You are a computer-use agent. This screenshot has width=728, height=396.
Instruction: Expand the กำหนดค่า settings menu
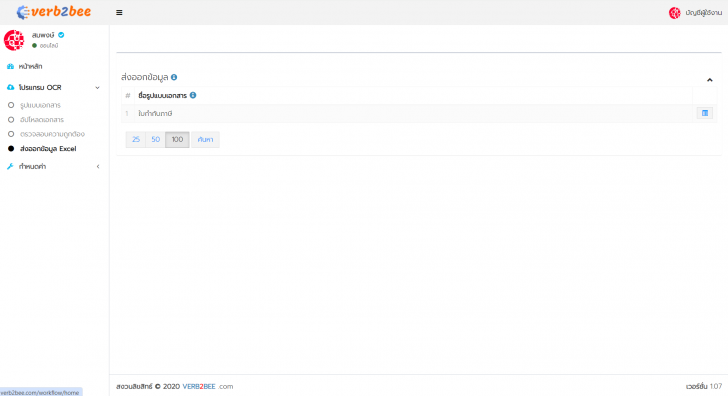pyautogui.click(x=98, y=166)
